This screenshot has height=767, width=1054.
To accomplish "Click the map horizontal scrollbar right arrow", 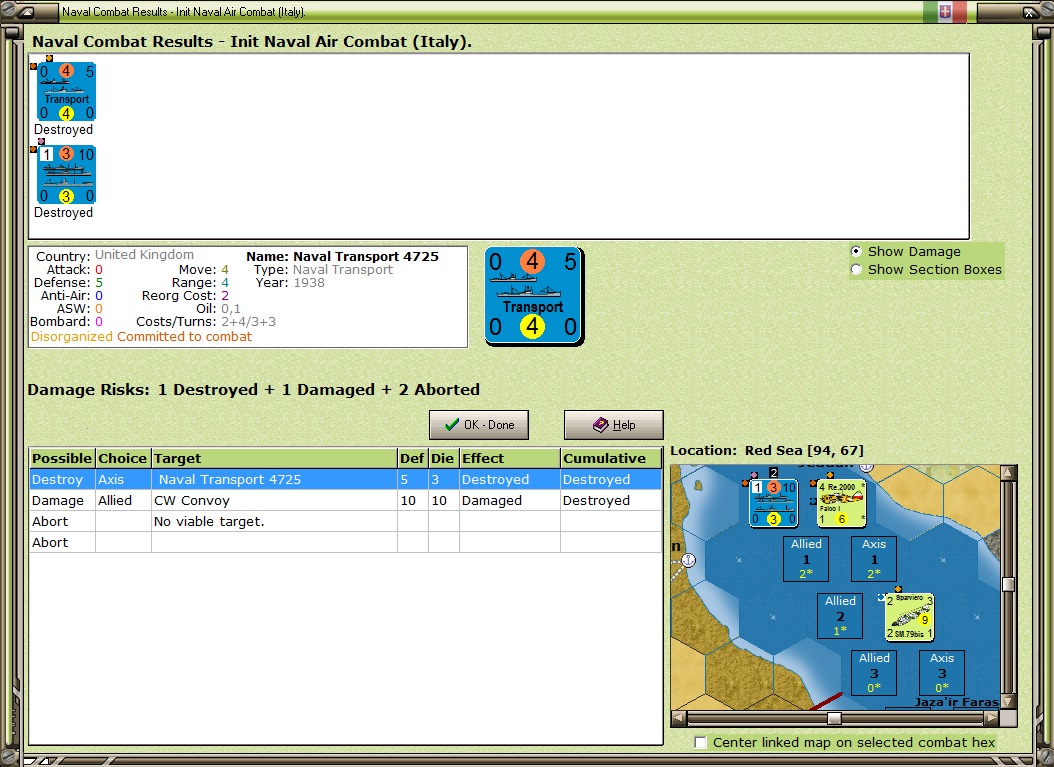I will [x=991, y=718].
